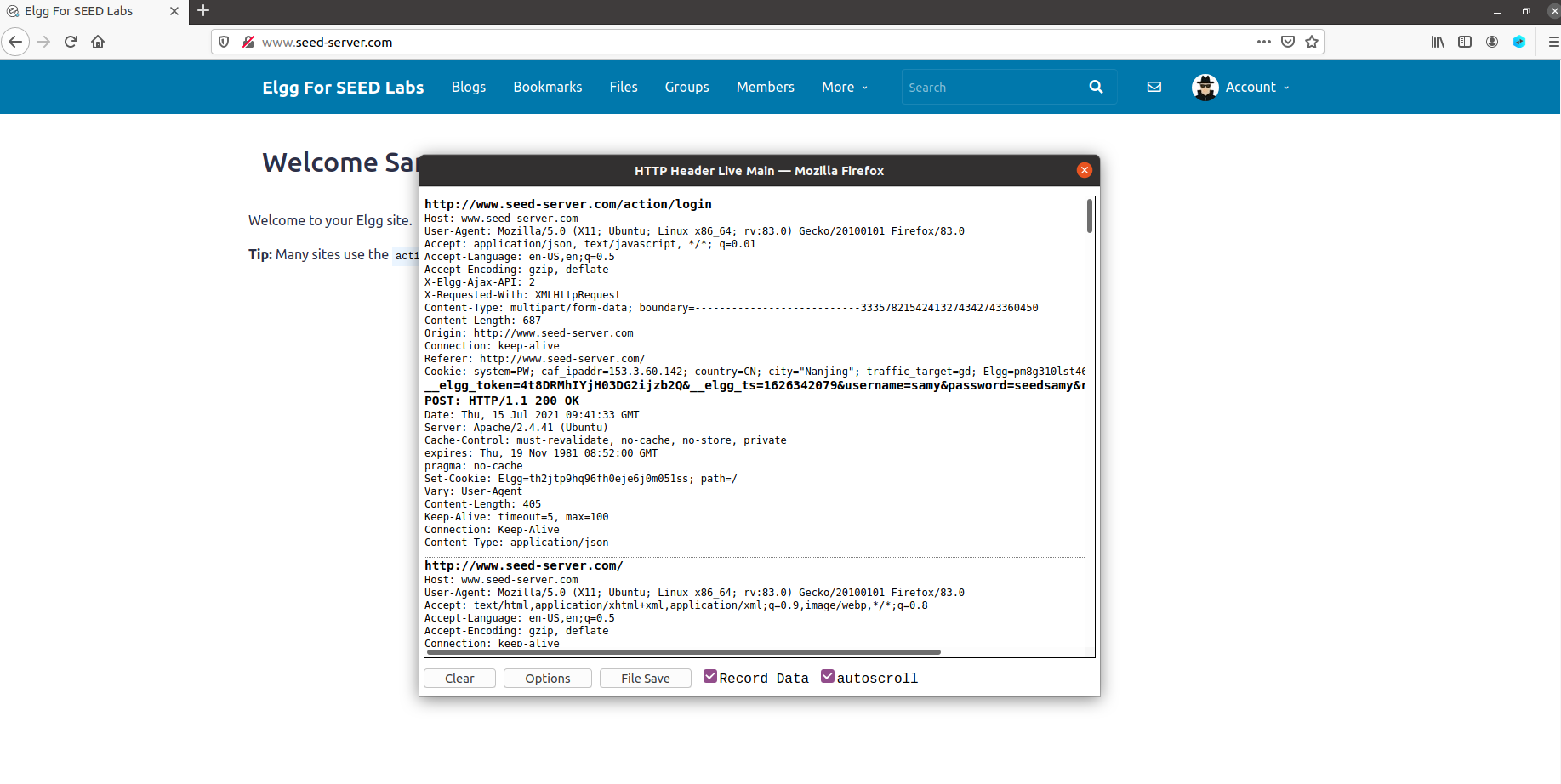This screenshot has height=784, width=1561.
Task: Click the File Save button
Action: coord(646,679)
